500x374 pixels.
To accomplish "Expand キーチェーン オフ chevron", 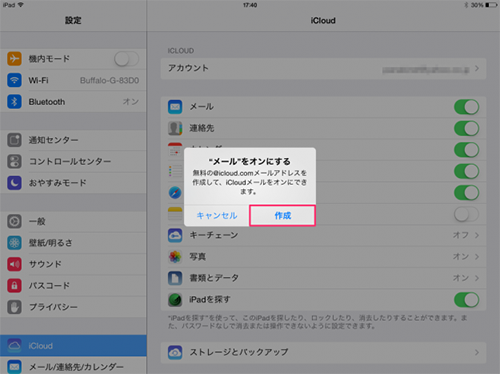I will (x=477, y=235).
